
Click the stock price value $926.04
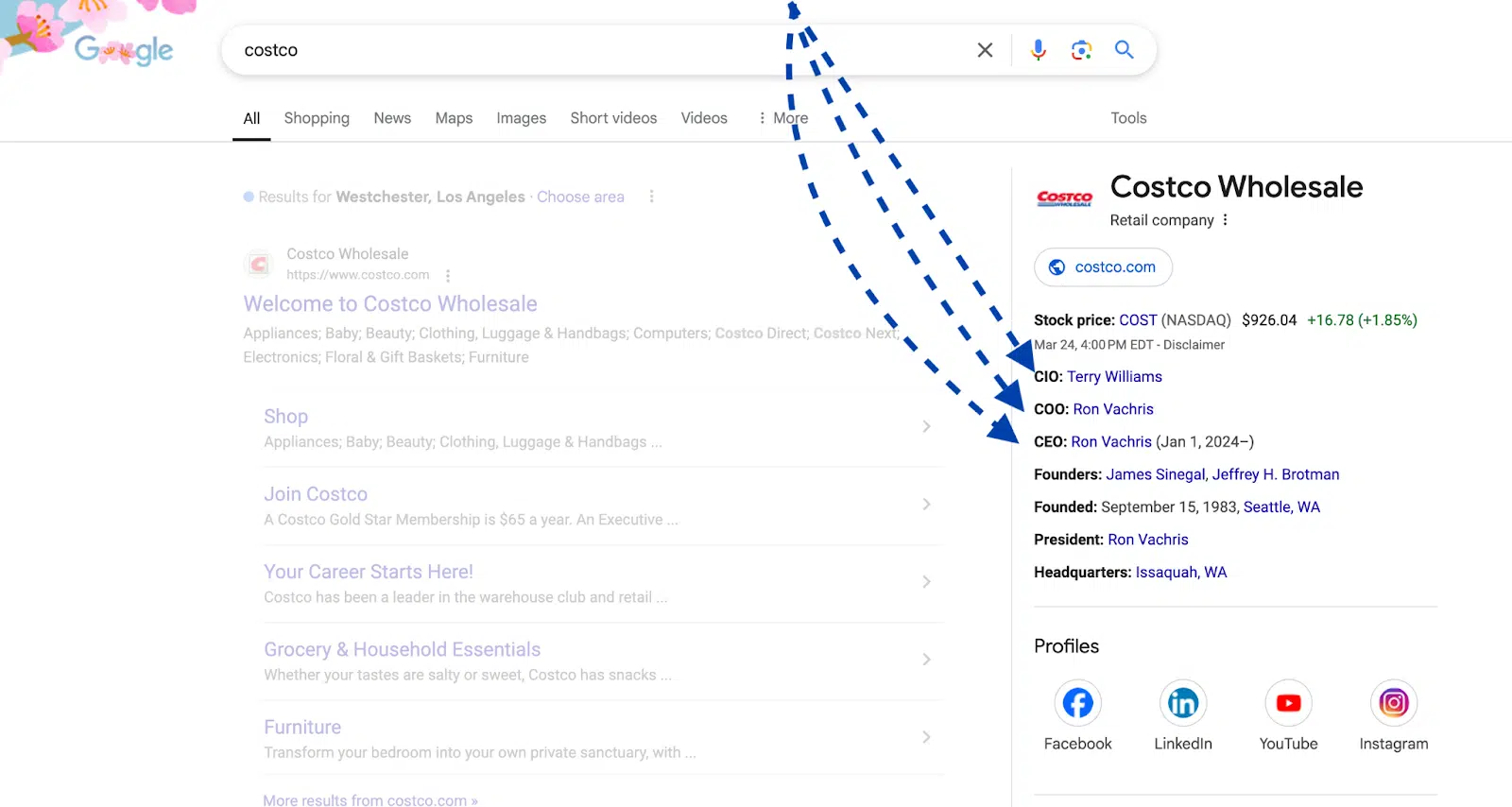pos(1269,320)
